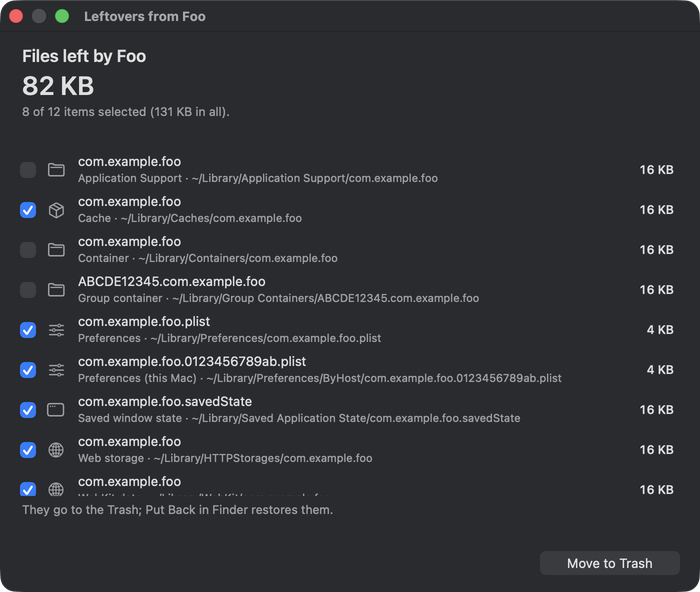Screen dimensions: 700x592
Task: Click the Container folder icon
Action: (x=56, y=250)
